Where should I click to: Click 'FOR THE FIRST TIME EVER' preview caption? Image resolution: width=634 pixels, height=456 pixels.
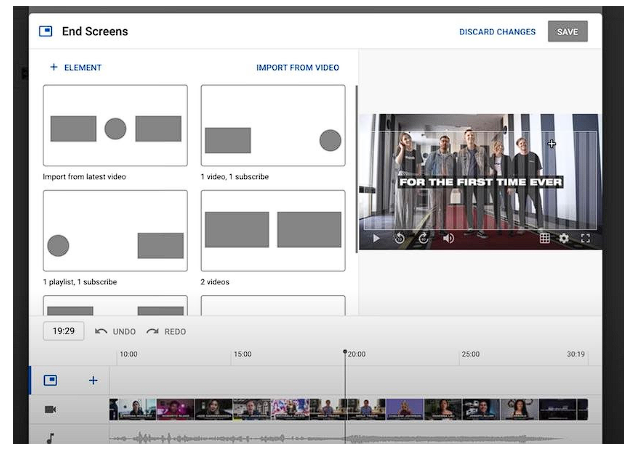(x=480, y=182)
